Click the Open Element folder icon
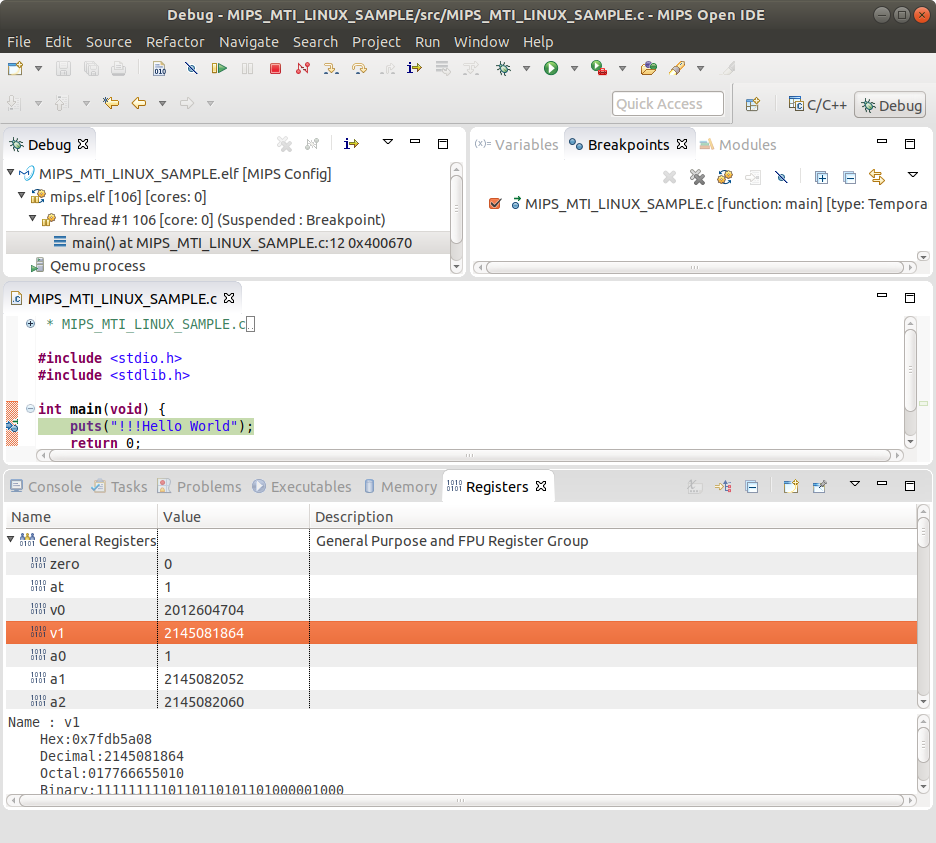This screenshot has height=843, width=936. pyautogui.click(x=648, y=69)
